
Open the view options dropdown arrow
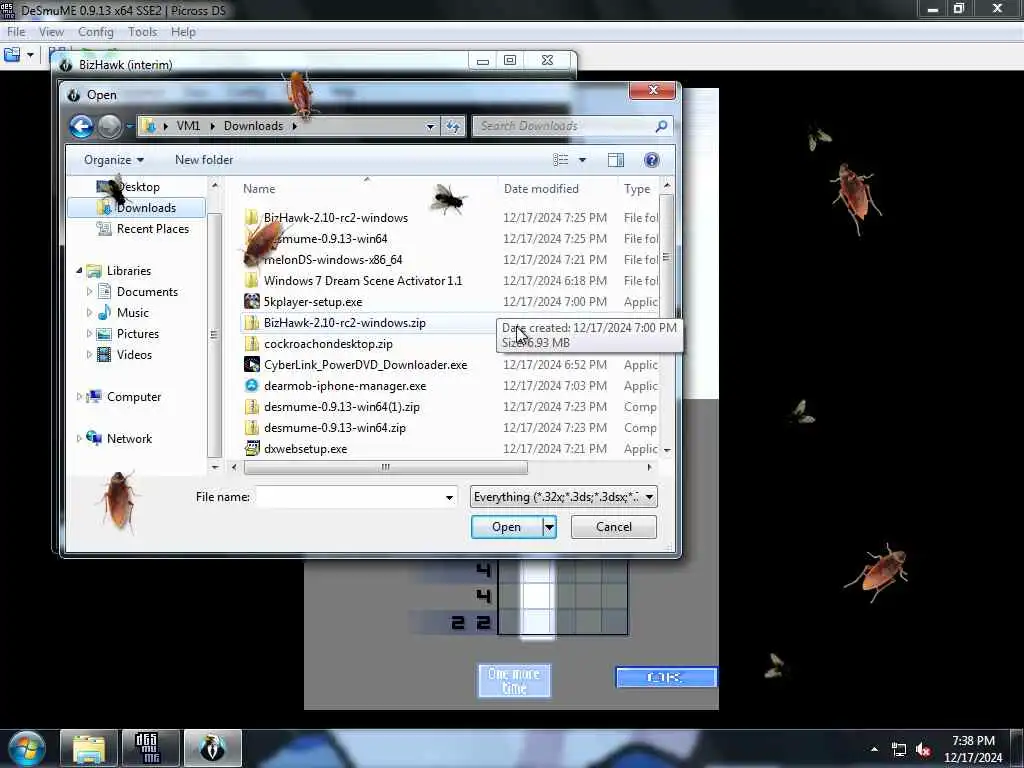point(582,160)
